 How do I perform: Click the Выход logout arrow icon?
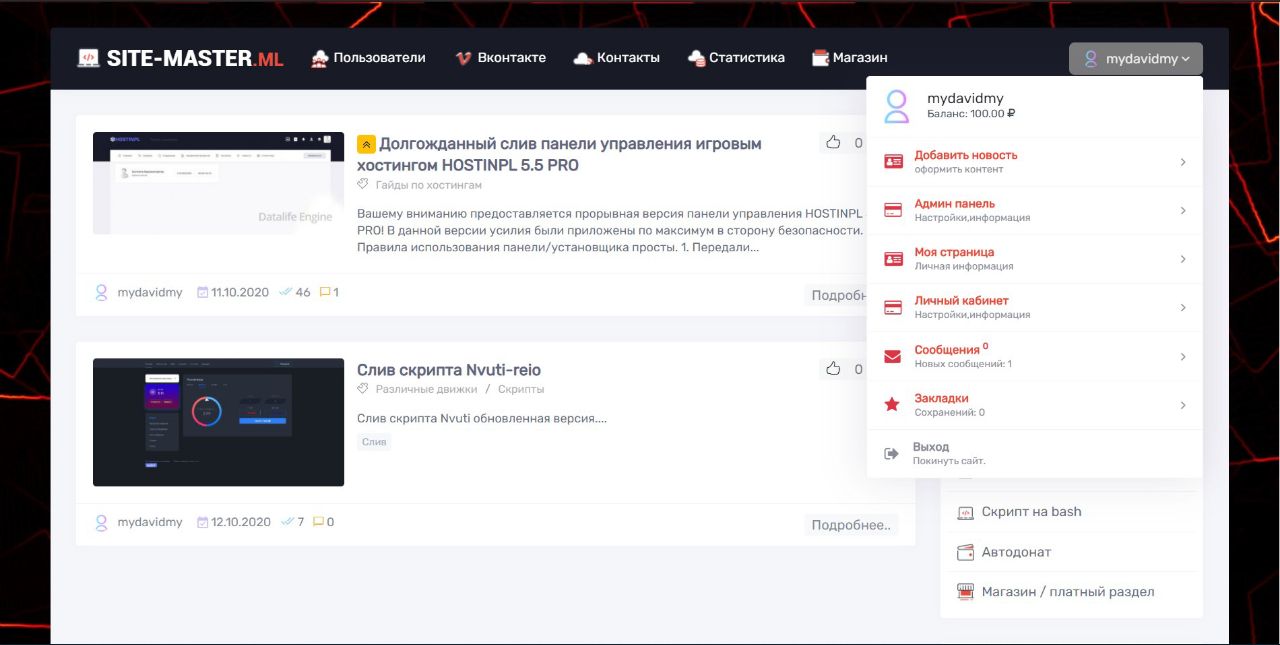coord(891,454)
